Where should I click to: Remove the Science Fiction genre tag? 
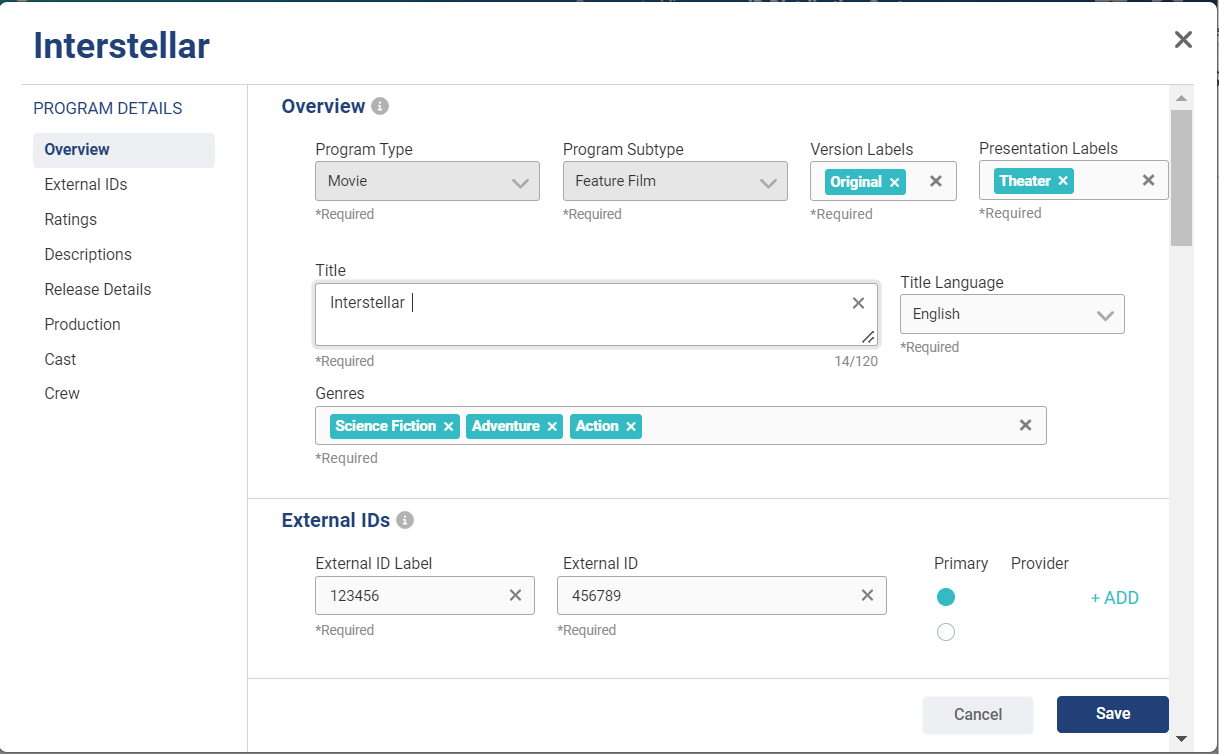click(449, 426)
